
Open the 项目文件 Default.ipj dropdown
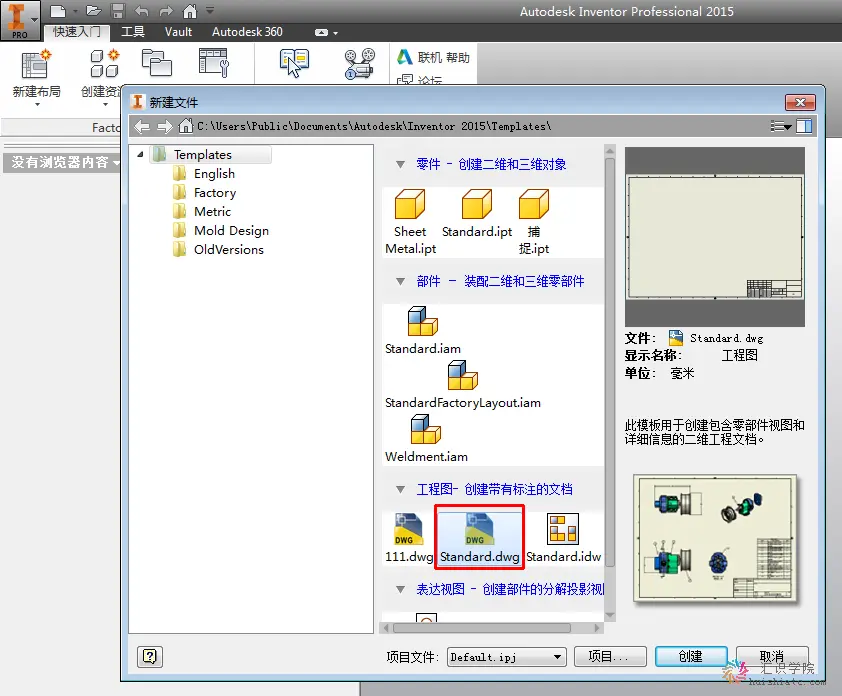[506, 657]
